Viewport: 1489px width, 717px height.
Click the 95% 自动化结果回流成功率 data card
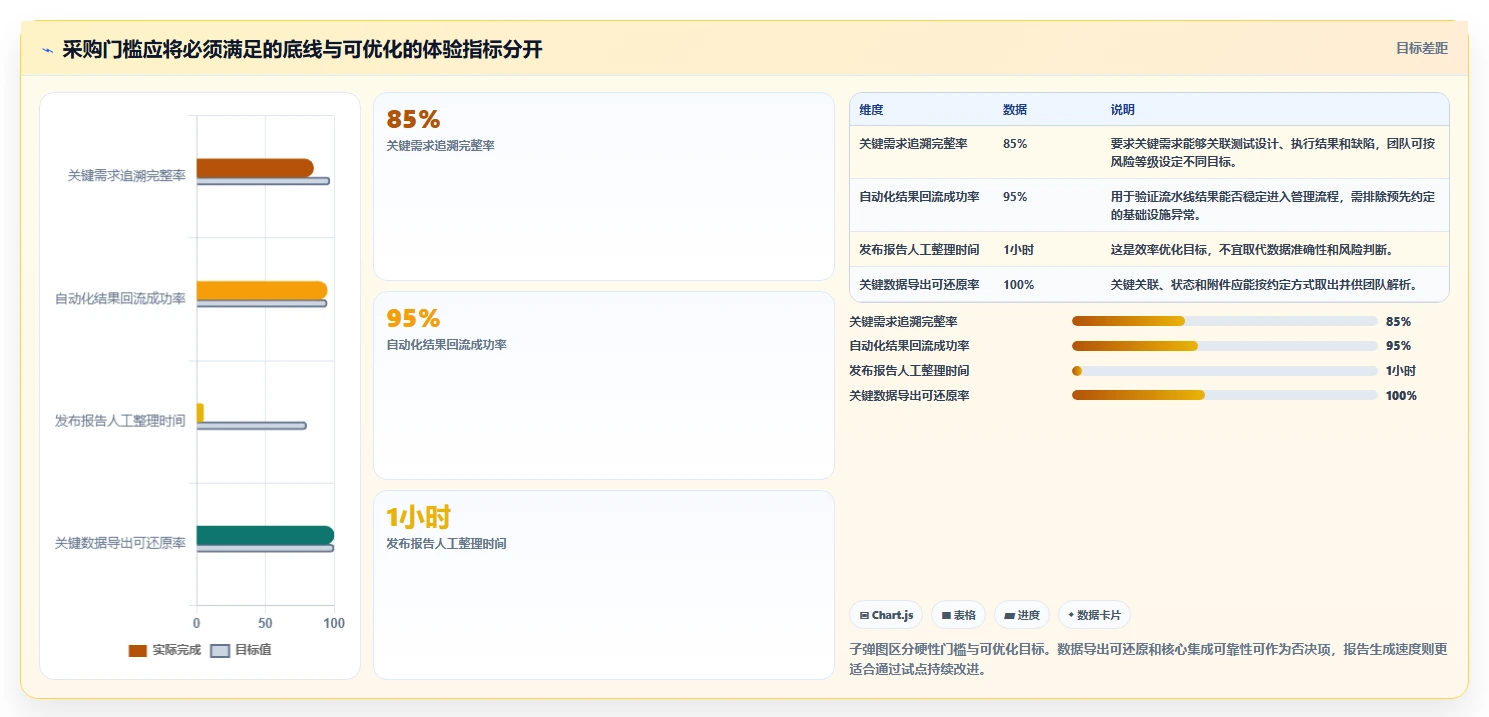click(604, 385)
